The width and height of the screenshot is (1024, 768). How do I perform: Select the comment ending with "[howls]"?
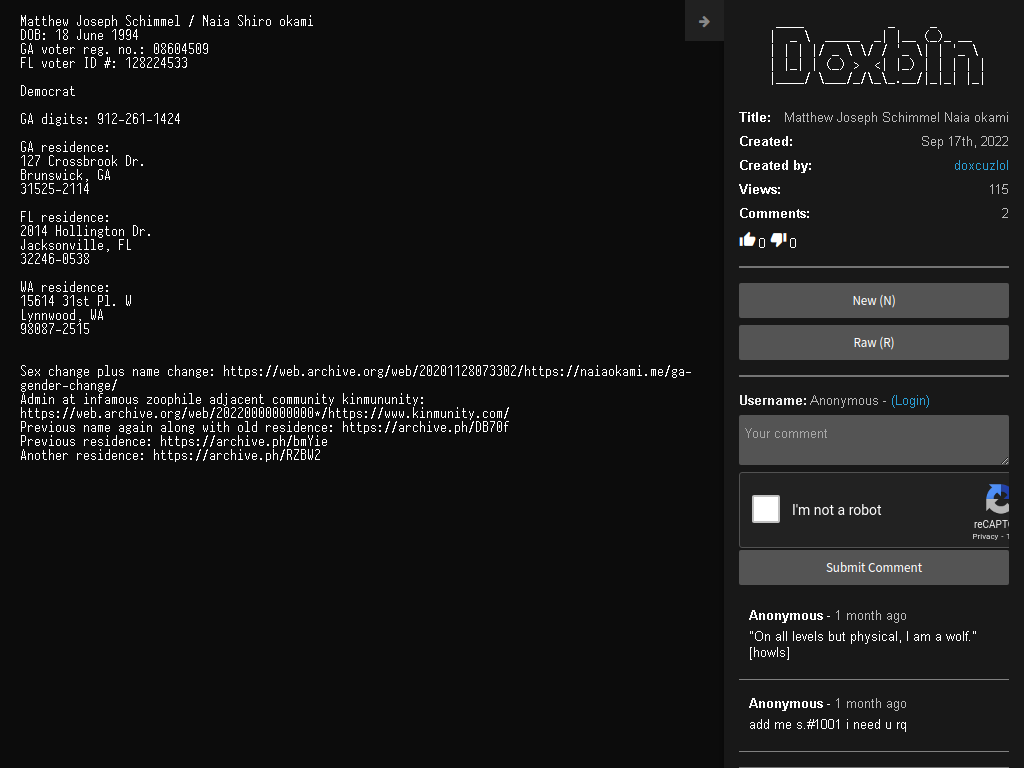[x=863, y=644]
